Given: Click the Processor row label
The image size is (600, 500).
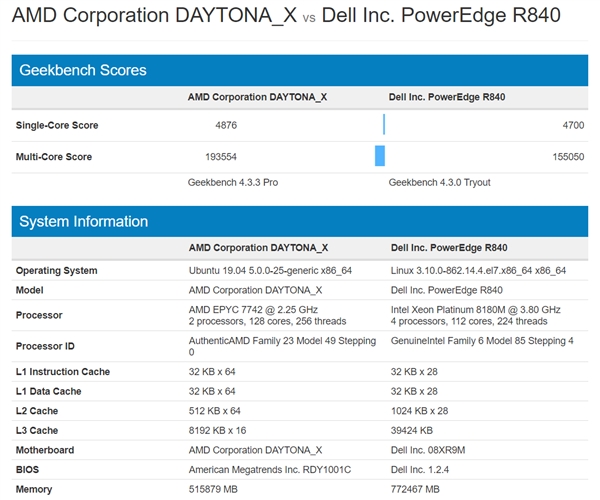Looking at the screenshot, I should (39, 315).
